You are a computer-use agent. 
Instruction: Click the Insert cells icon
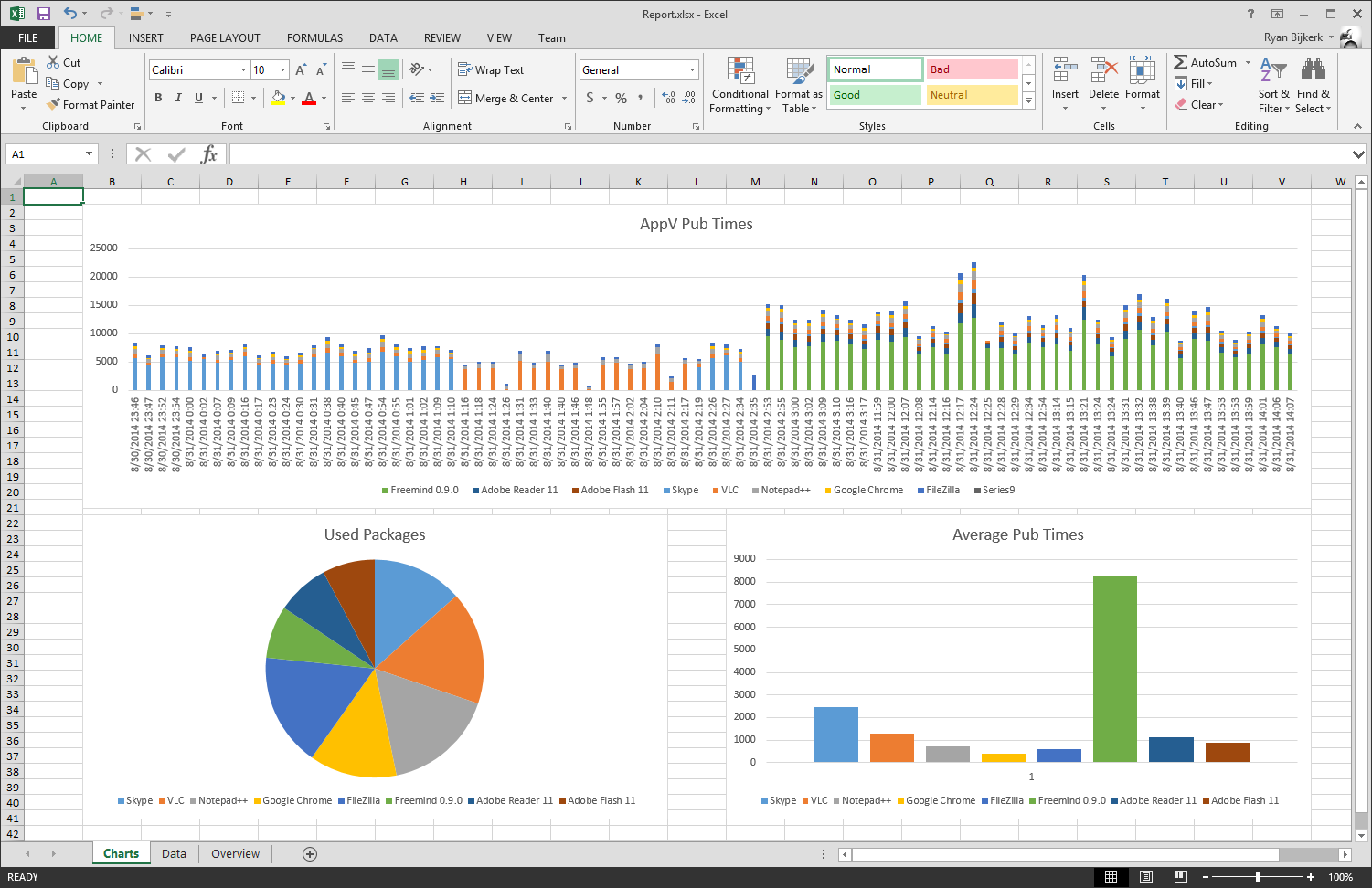tap(1065, 70)
